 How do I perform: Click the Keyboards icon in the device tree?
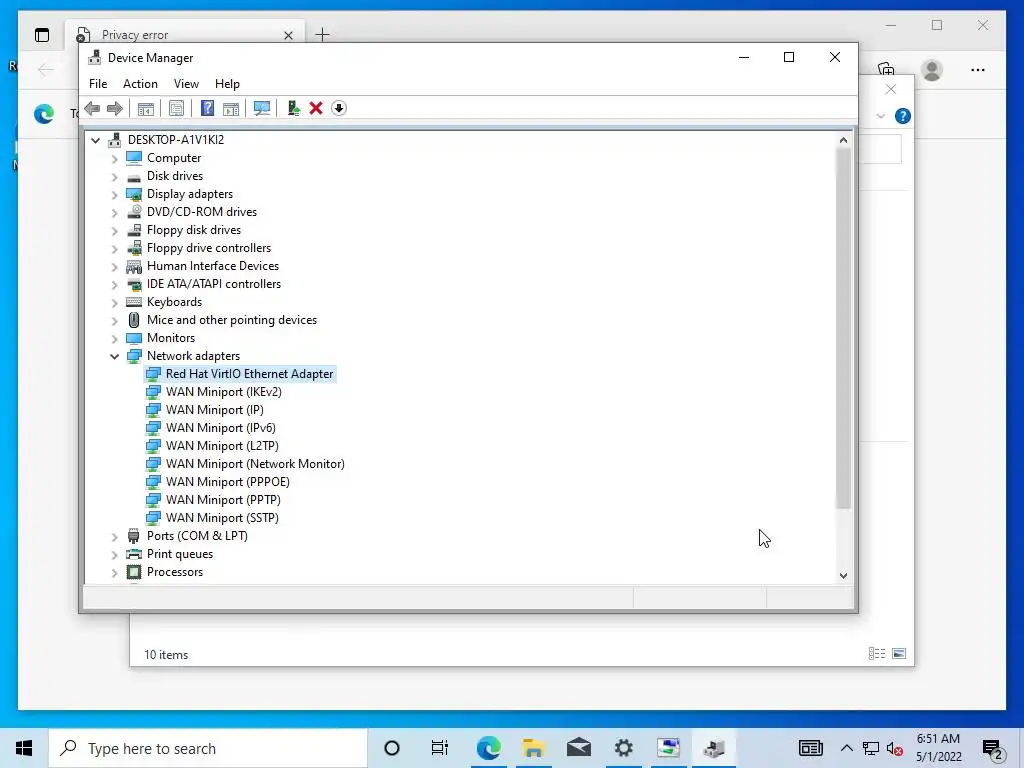[x=134, y=302]
